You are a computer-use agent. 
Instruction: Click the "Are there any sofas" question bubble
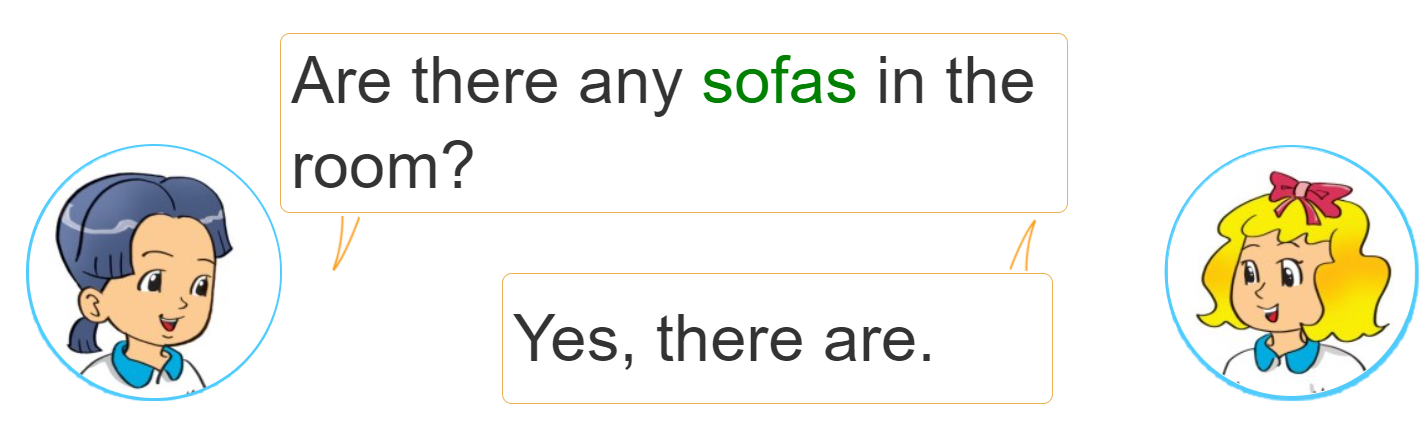click(x=673, y=123)
